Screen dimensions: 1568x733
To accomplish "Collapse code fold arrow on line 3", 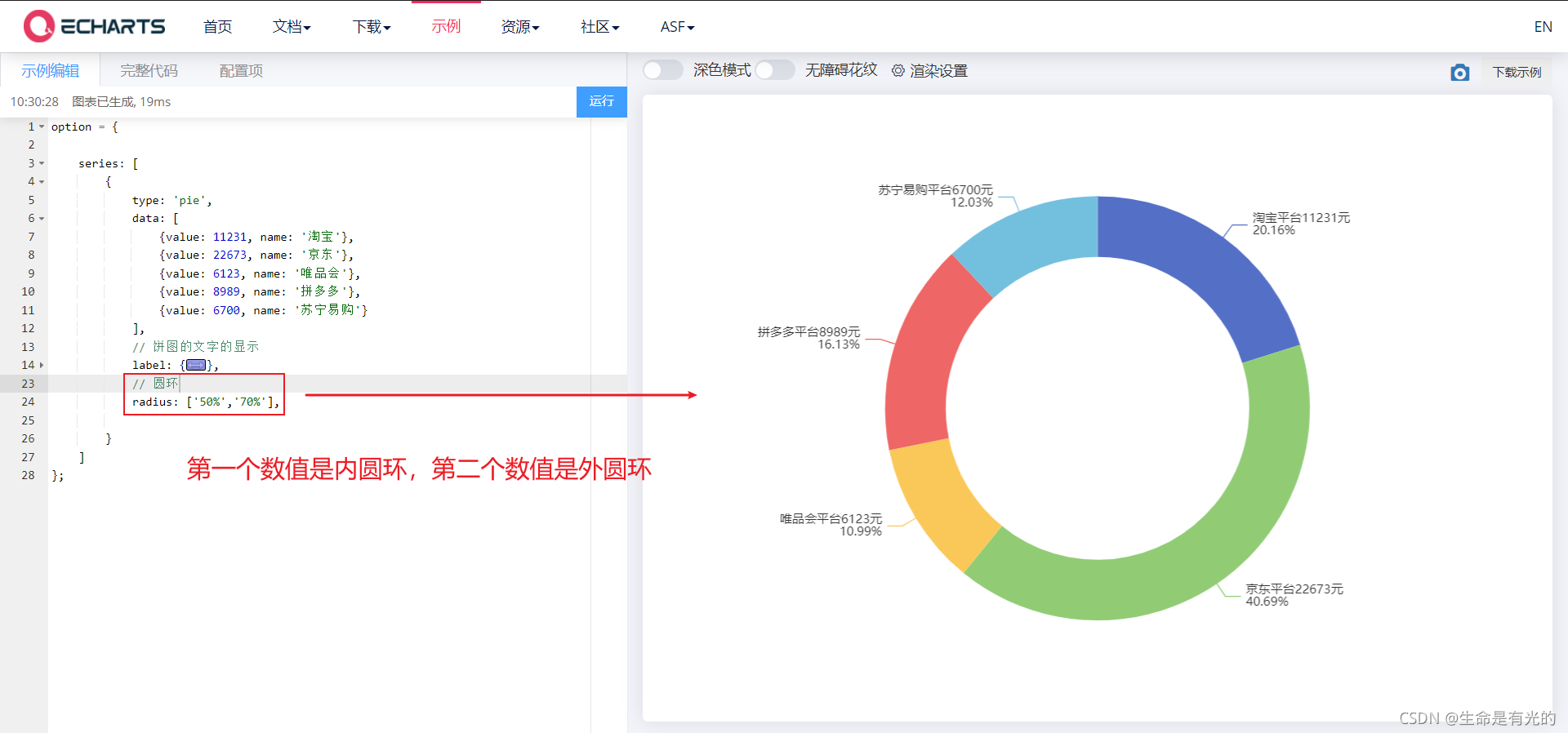I will pyautogui.click(x=42, y=163).
